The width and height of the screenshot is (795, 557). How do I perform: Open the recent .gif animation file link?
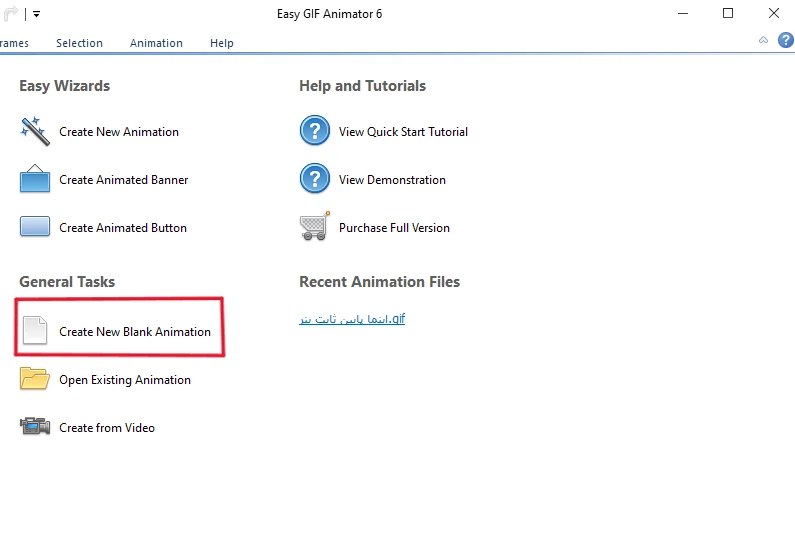point(352,319)
